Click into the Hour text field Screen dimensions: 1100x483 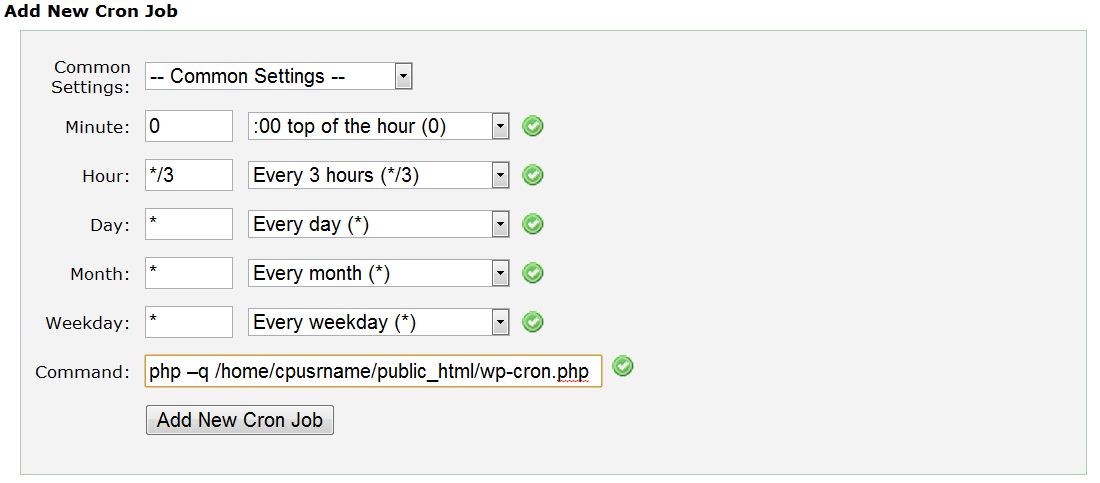tap(189, 175)
